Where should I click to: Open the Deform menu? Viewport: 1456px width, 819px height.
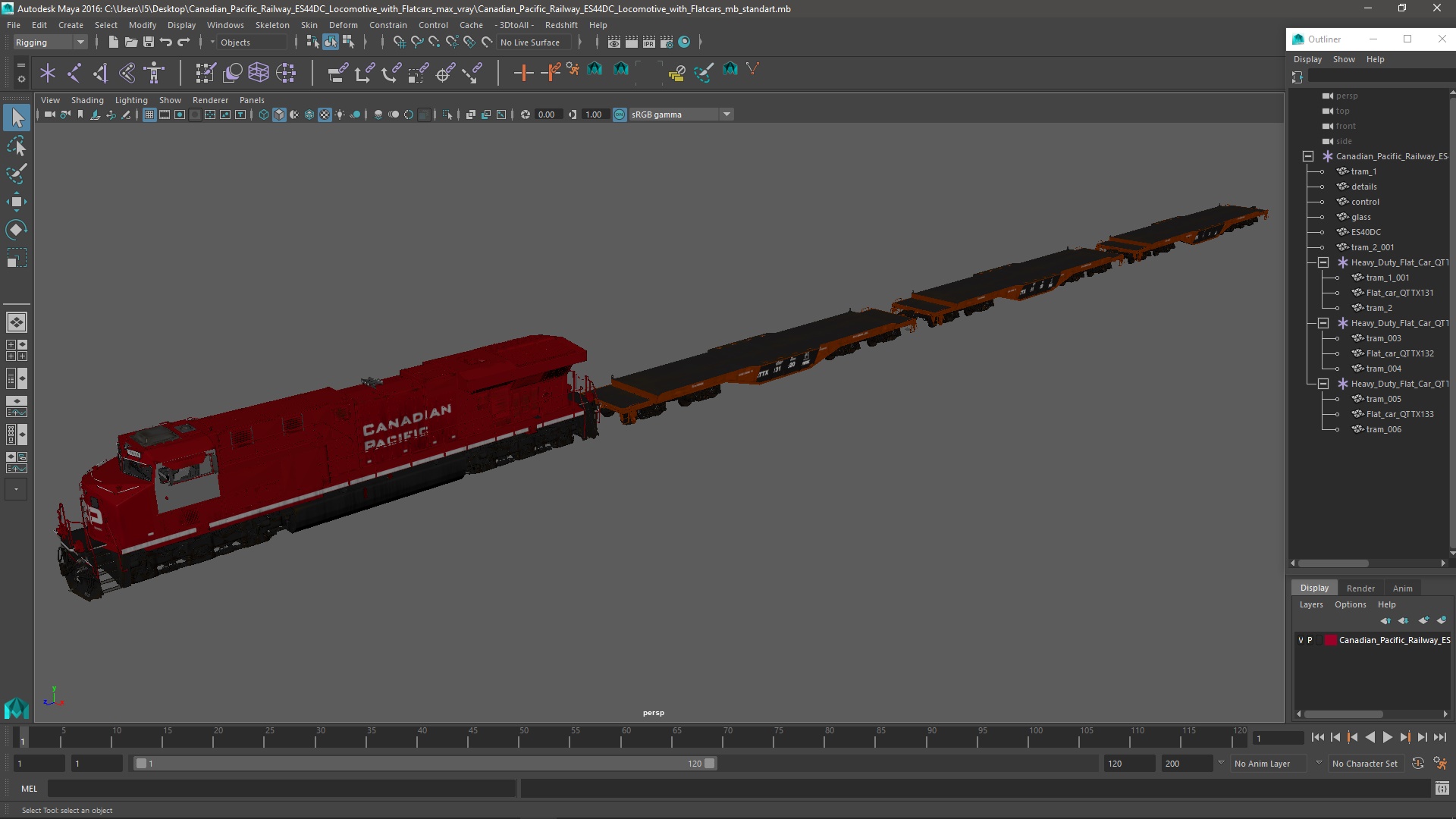coord(343,25)
